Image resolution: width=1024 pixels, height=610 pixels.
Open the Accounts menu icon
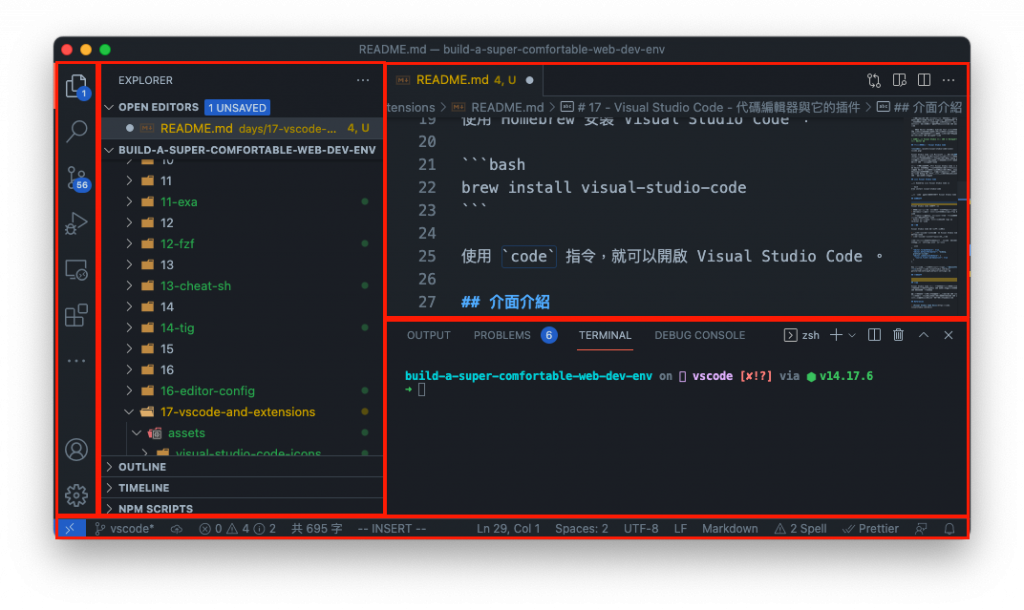coord(76,449)
